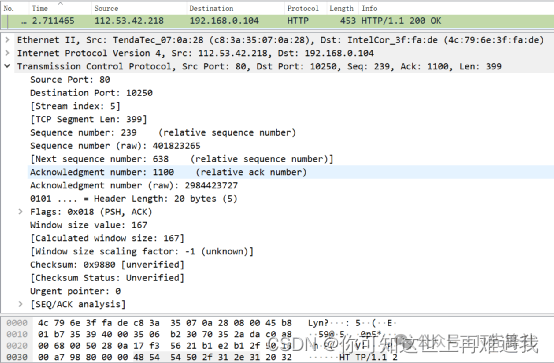
Task: Select the Flags: 0x018 (PSH, ACK) line
Action: click(x=91, y=212)
